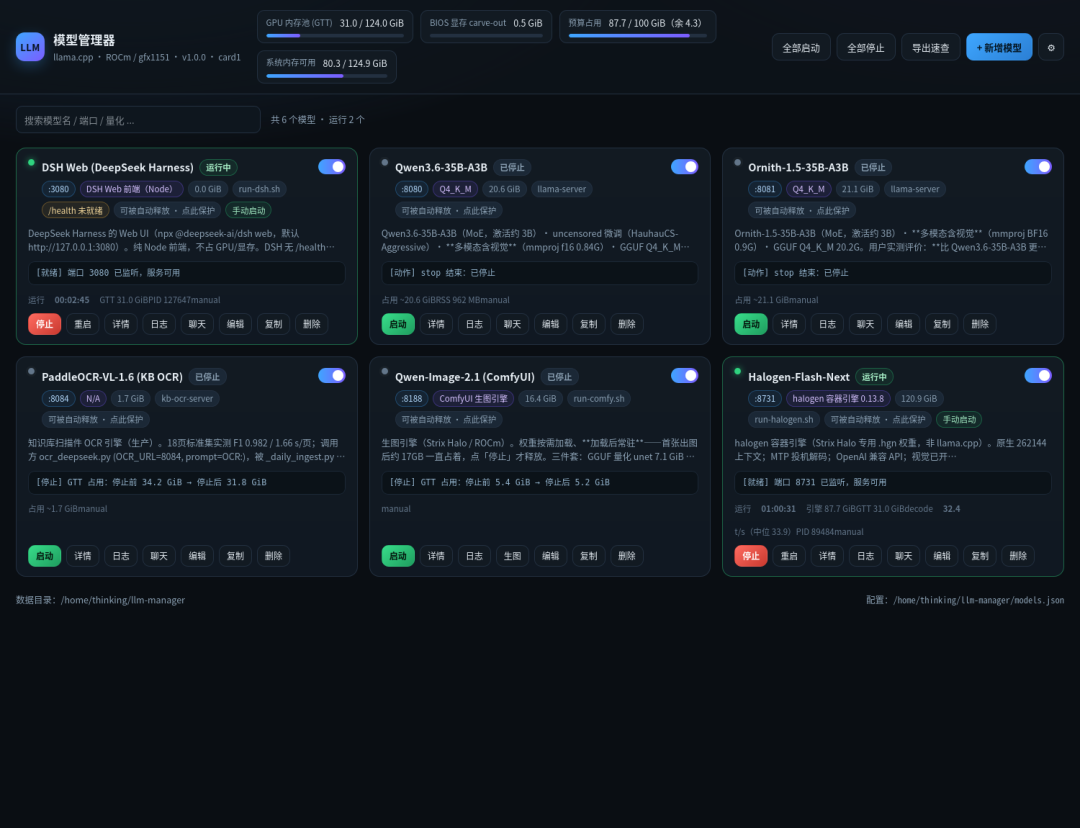
Task: Click 编辑 on DSH Web card
Action: (x=236, y=324)
